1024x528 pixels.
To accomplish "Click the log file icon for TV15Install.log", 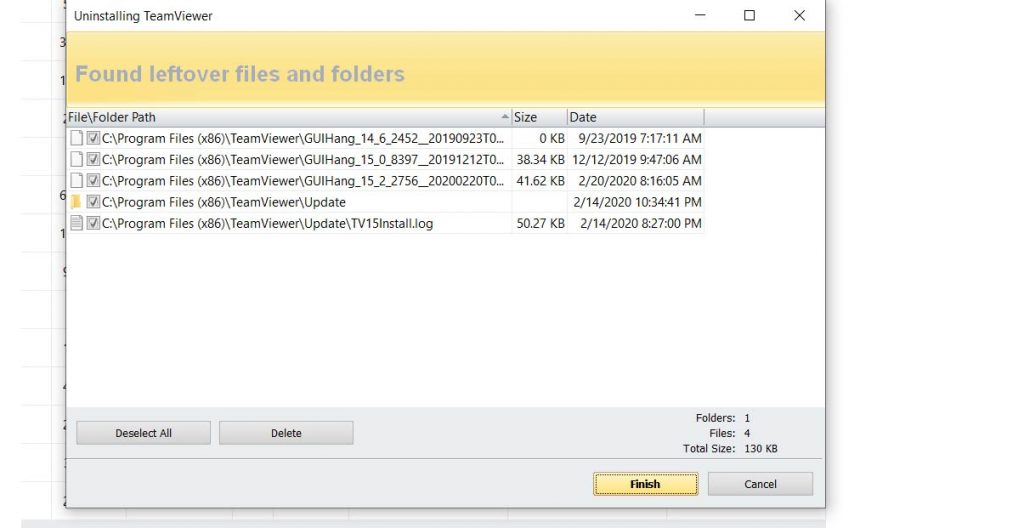I will (x=77, y=223).
